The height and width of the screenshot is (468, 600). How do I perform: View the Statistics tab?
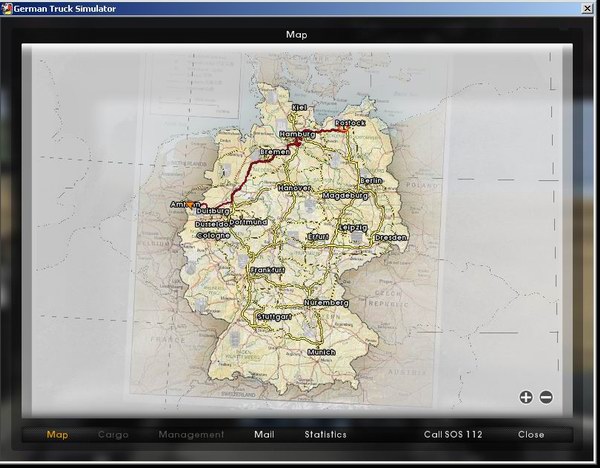click(326, 435)
